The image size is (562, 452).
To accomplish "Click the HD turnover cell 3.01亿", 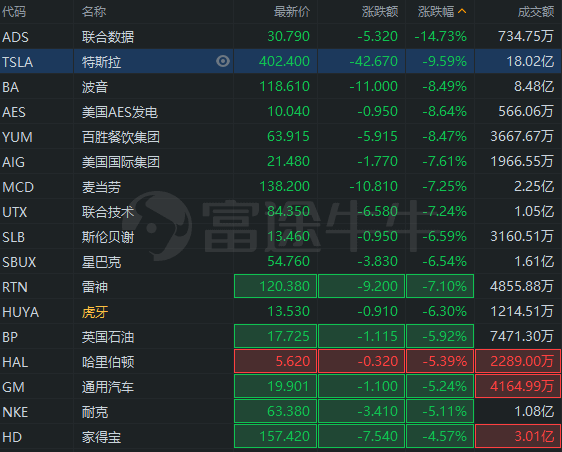I will click(x=518, y=436).
